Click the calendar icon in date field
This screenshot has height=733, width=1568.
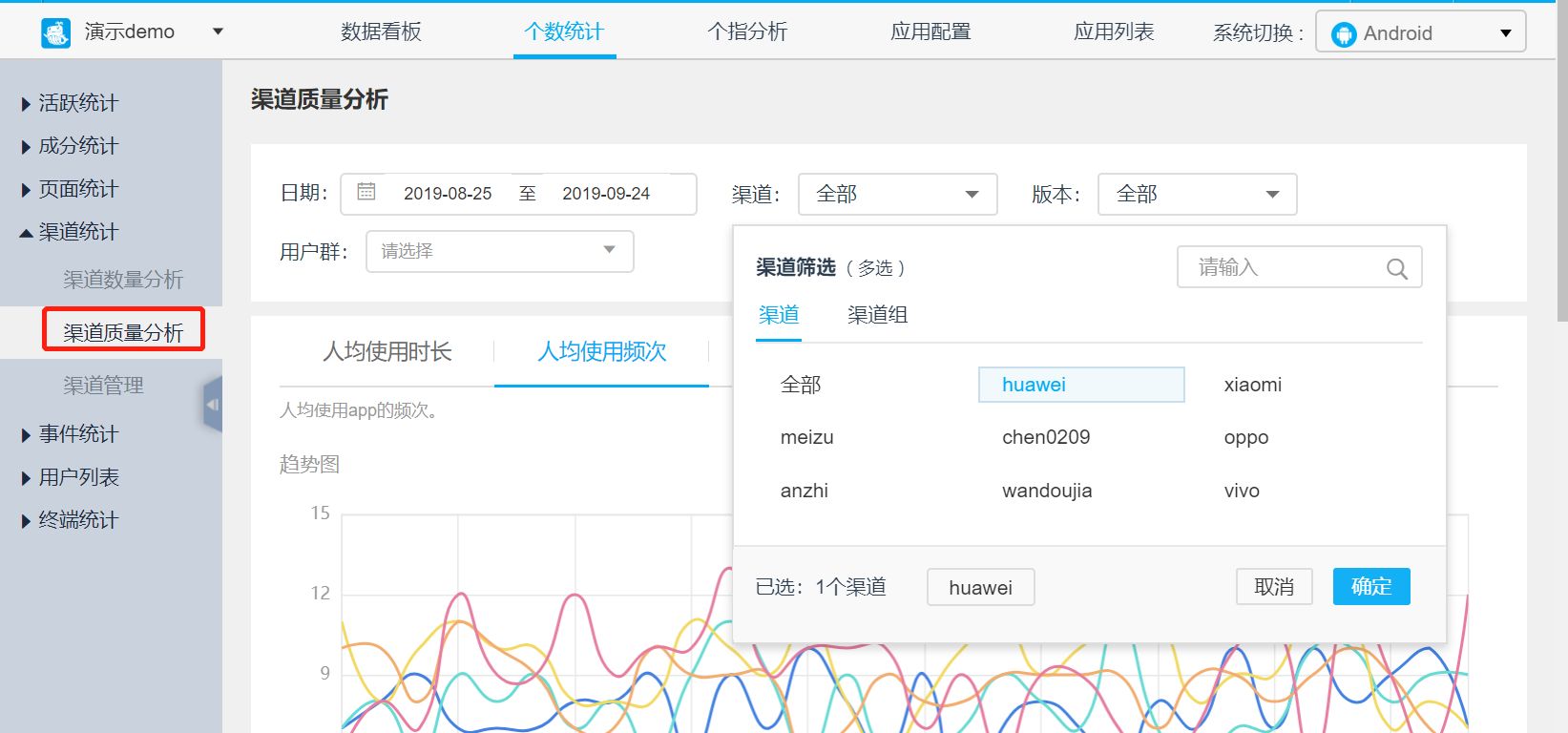click(366, 193)
